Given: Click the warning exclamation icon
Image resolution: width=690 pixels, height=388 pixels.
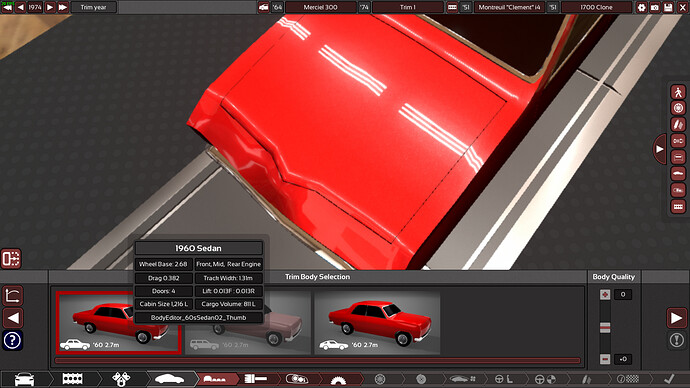Looking at the screenshot, I should 677,340.
